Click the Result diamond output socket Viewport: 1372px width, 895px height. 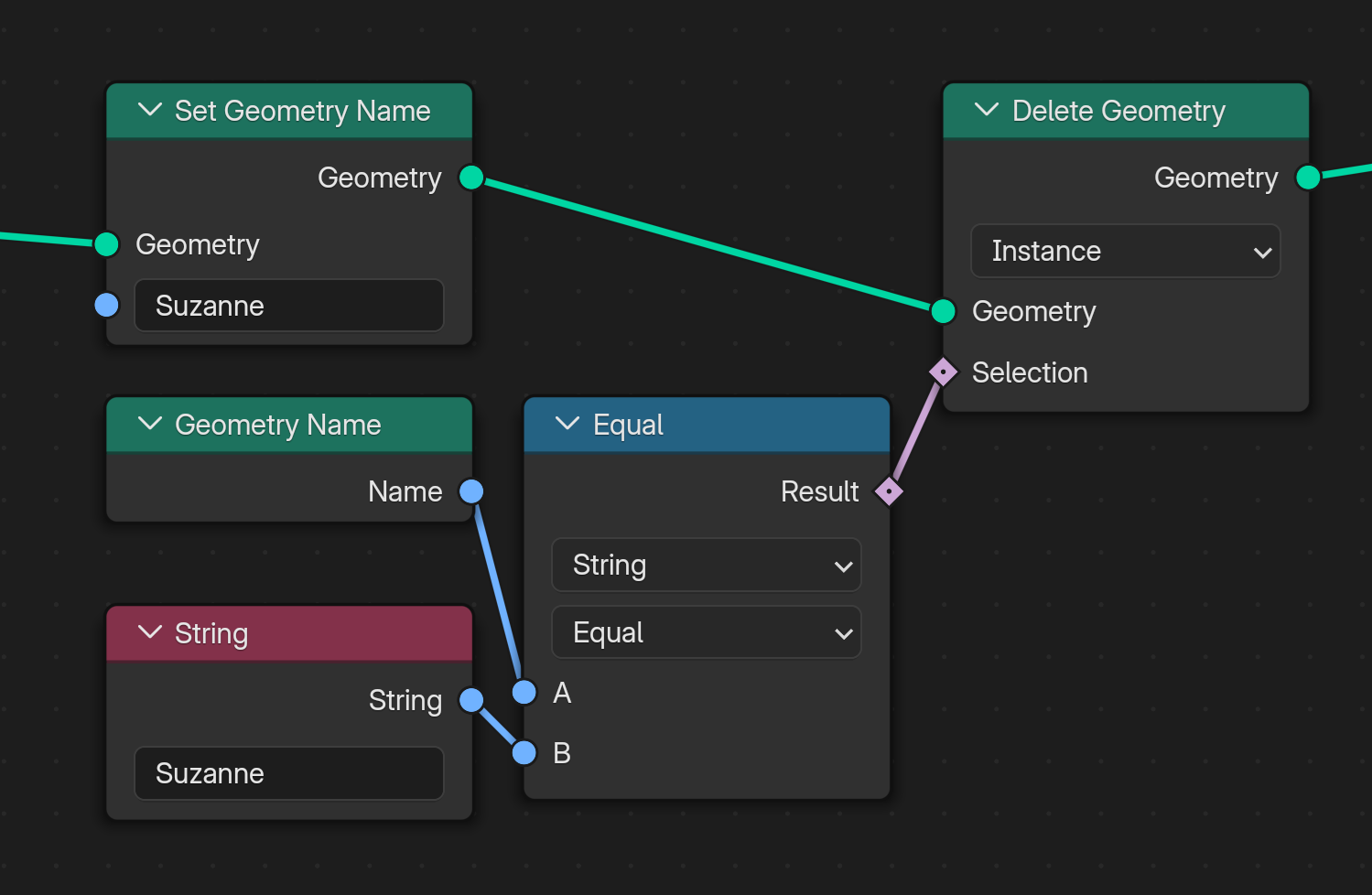coord(889,491)
